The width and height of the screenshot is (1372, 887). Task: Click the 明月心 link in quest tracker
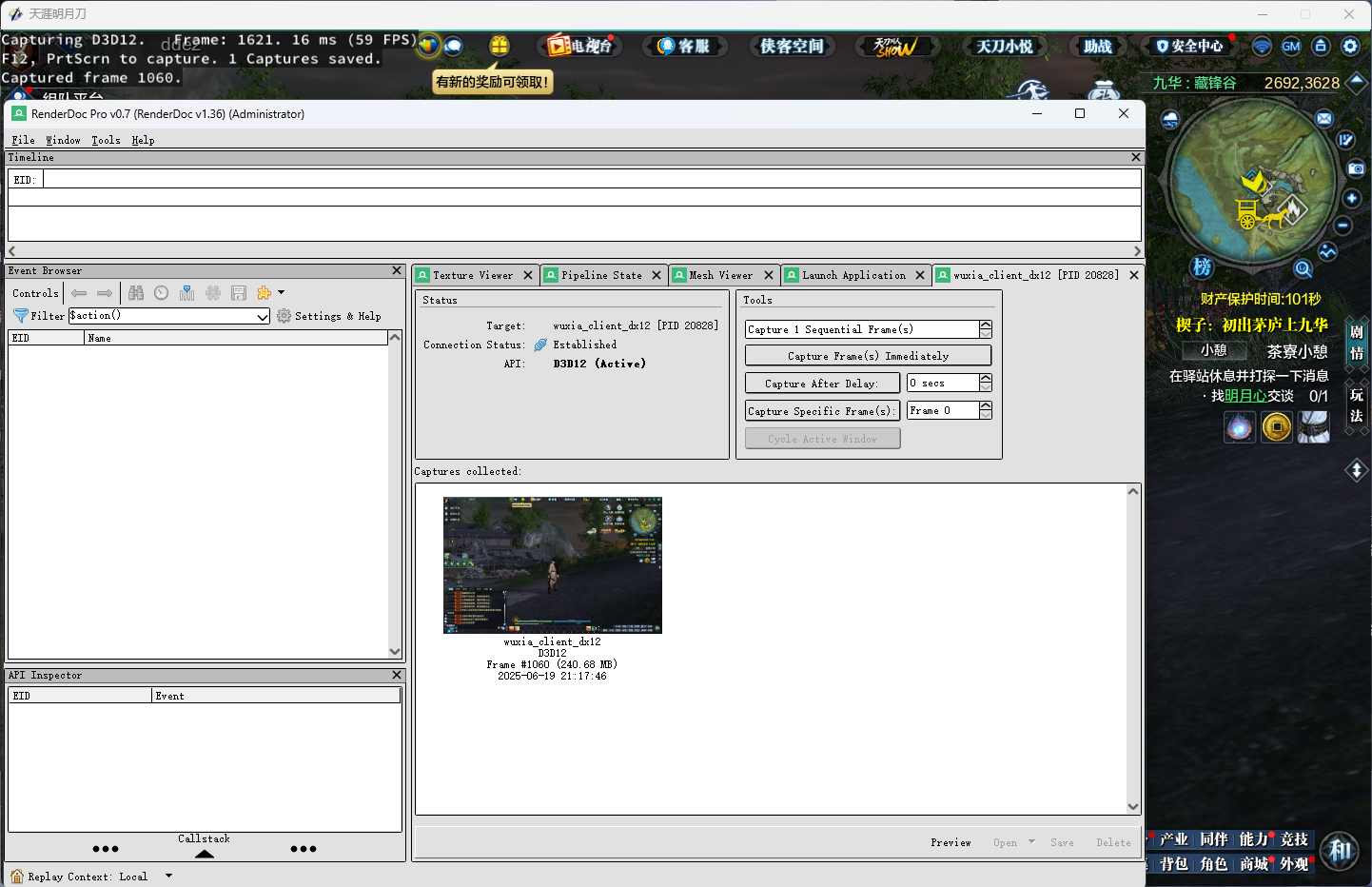pyautogui.click(x=1245, y=396)
